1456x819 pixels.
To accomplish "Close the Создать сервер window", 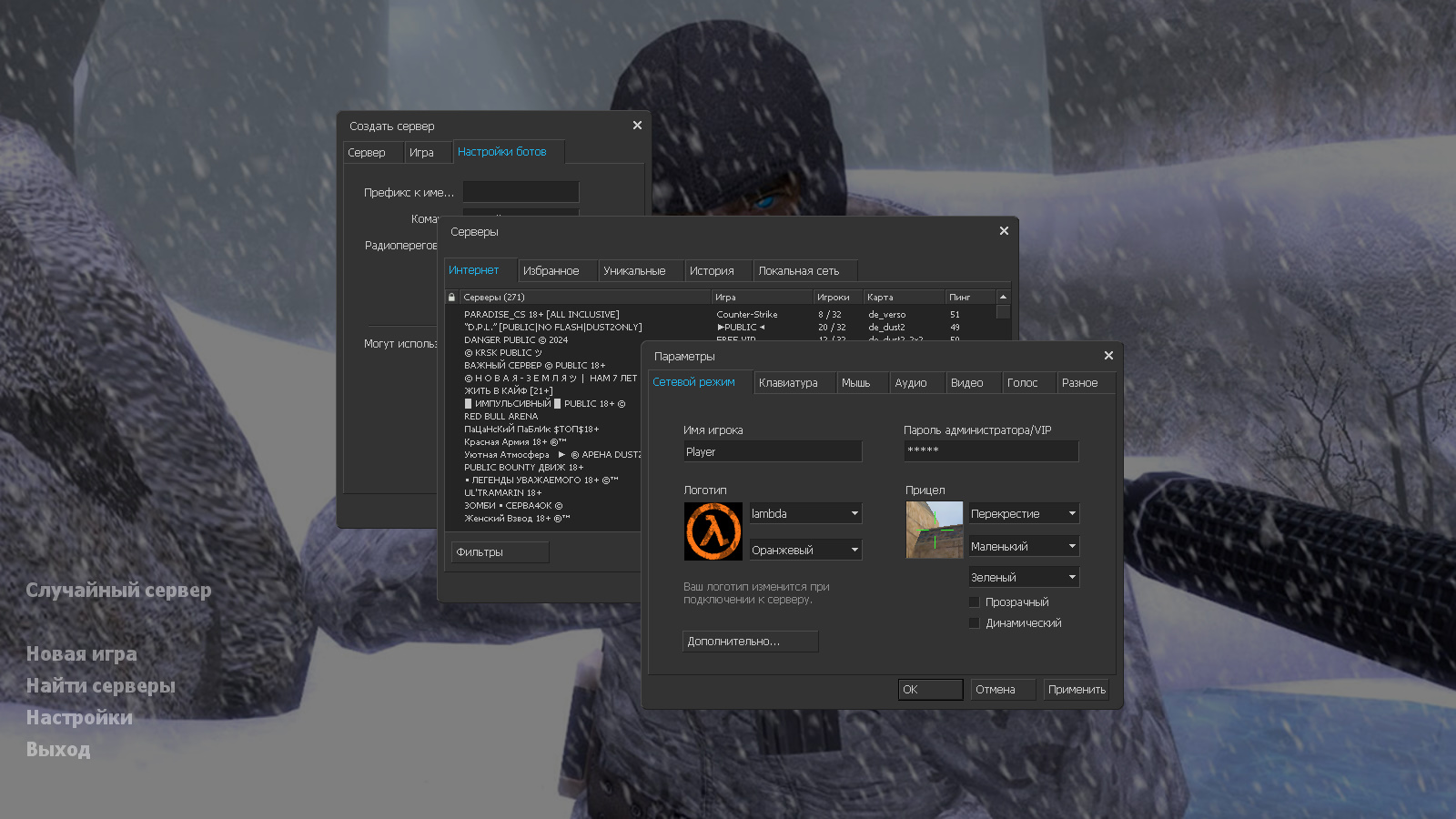I will [637, 126].
